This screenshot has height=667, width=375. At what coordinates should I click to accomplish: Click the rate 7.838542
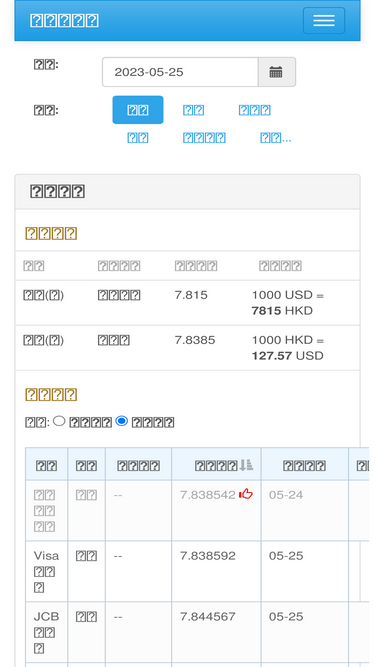207,495
